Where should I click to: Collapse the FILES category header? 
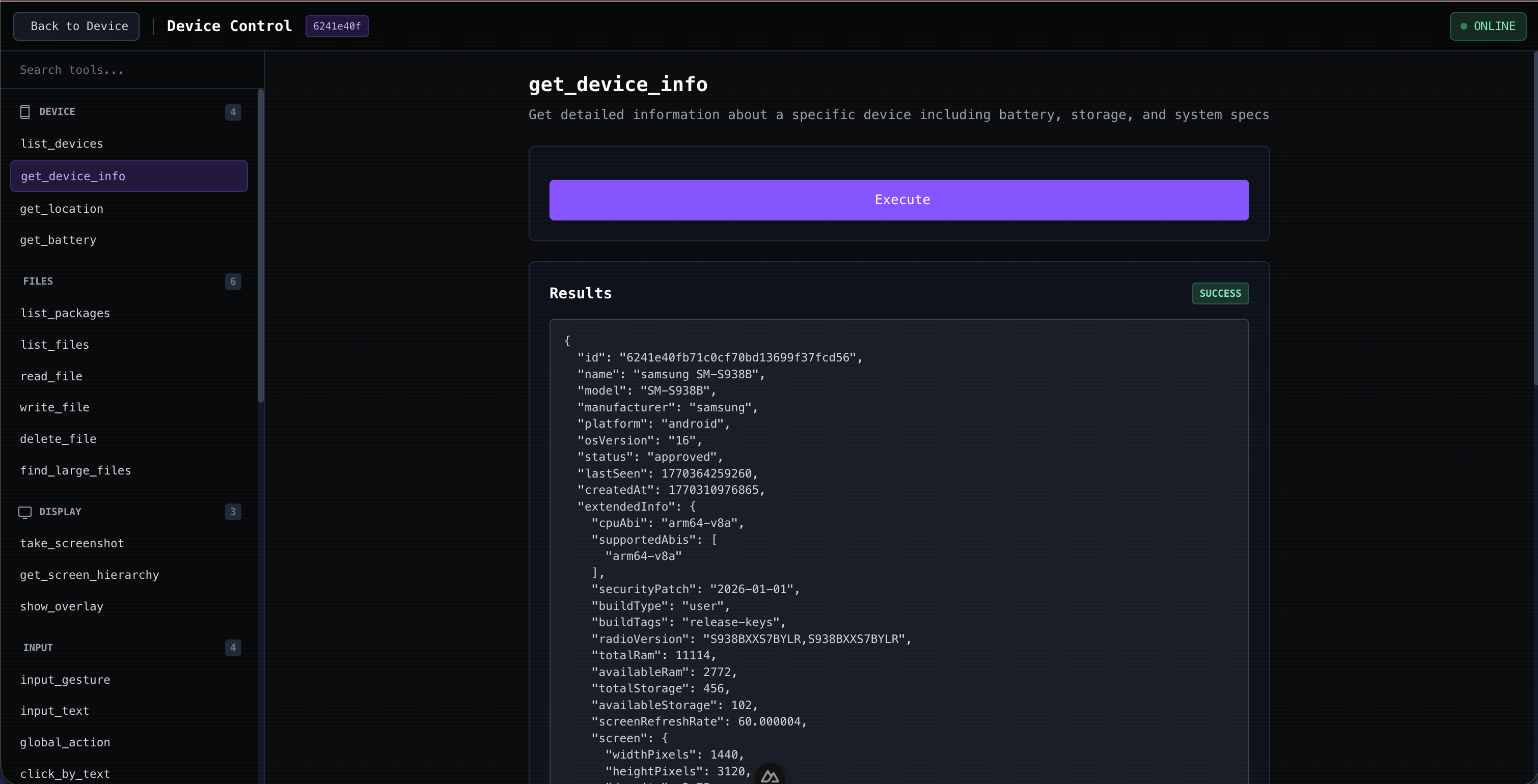[x=129, y=282]
